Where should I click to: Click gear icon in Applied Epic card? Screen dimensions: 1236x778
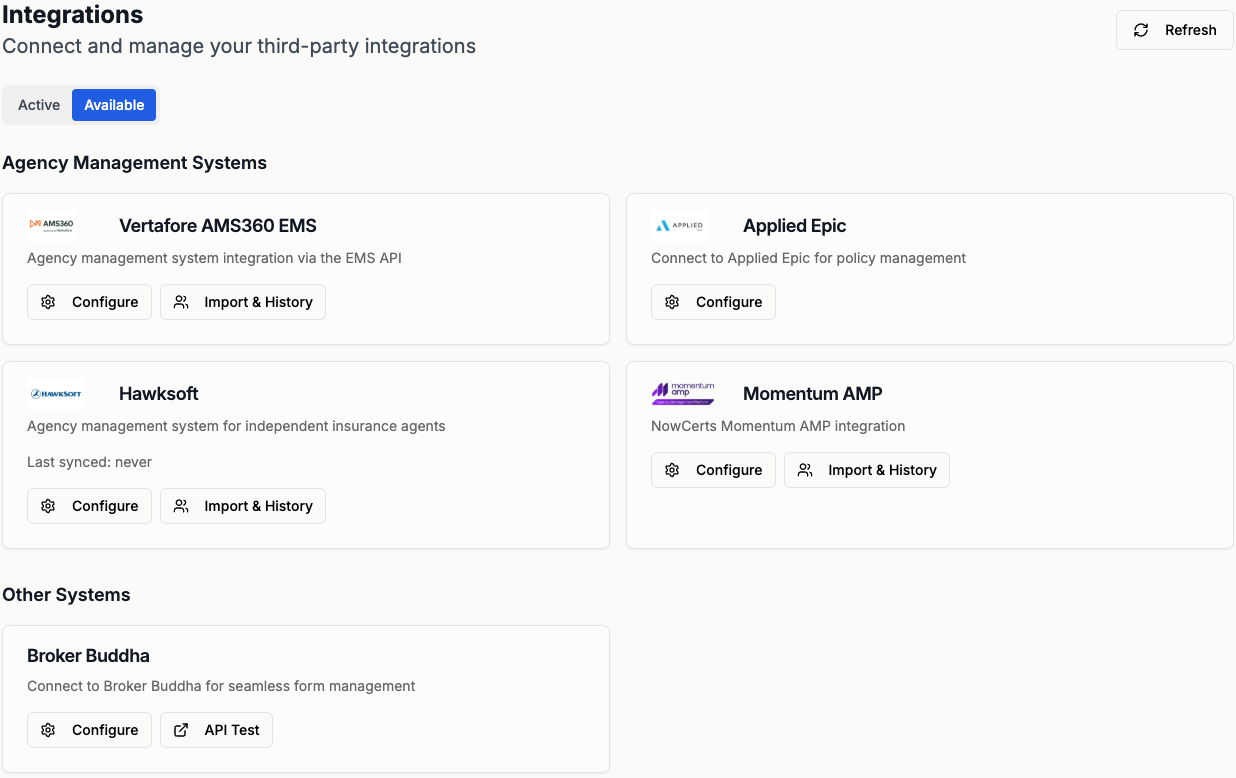coord(672,302)
